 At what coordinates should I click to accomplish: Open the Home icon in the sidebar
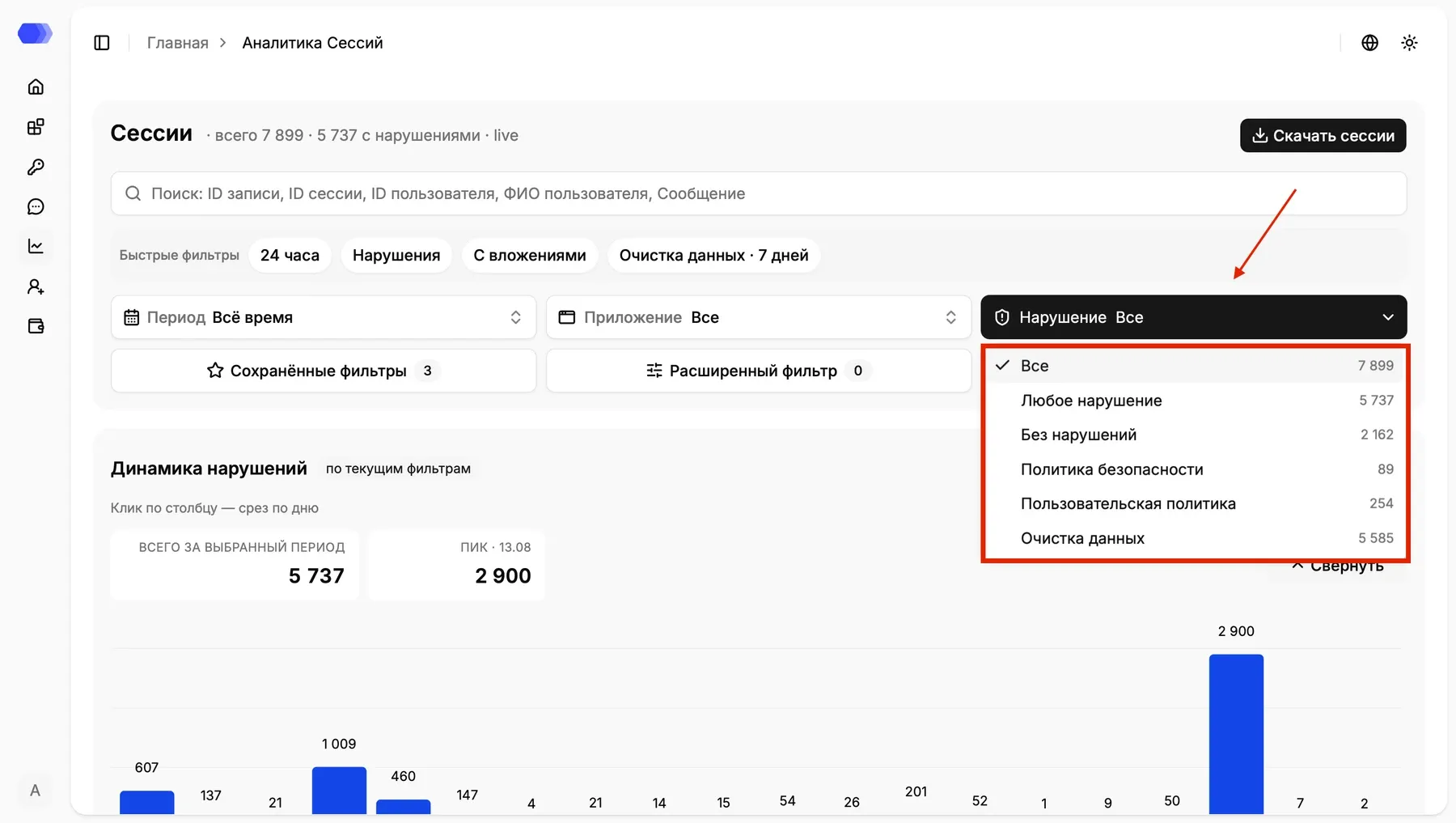click(36, 87)
